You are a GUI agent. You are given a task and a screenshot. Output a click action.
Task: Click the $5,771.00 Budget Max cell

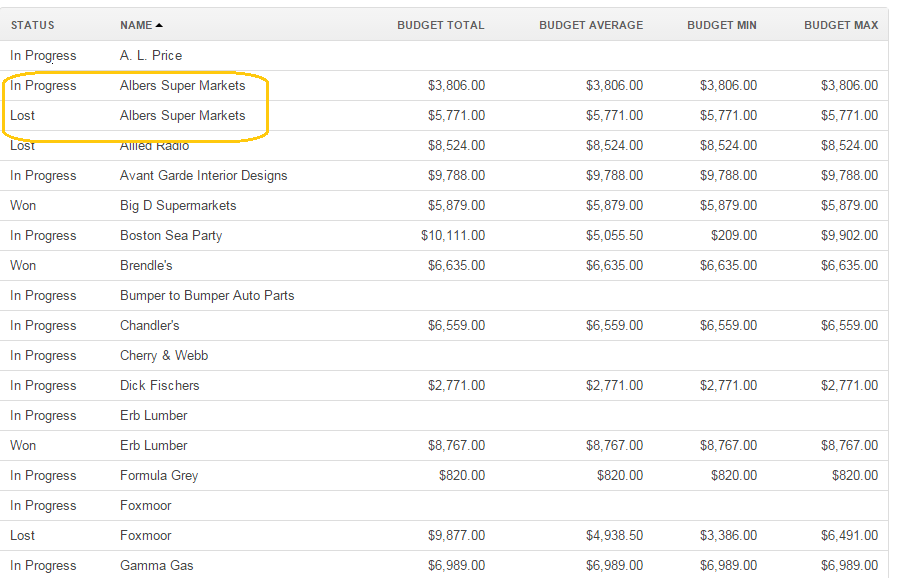(849, 115)
